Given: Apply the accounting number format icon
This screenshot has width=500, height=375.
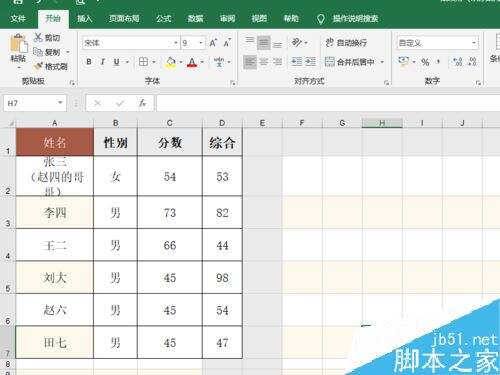Looking at the screenshot, I should coord(403,61).
